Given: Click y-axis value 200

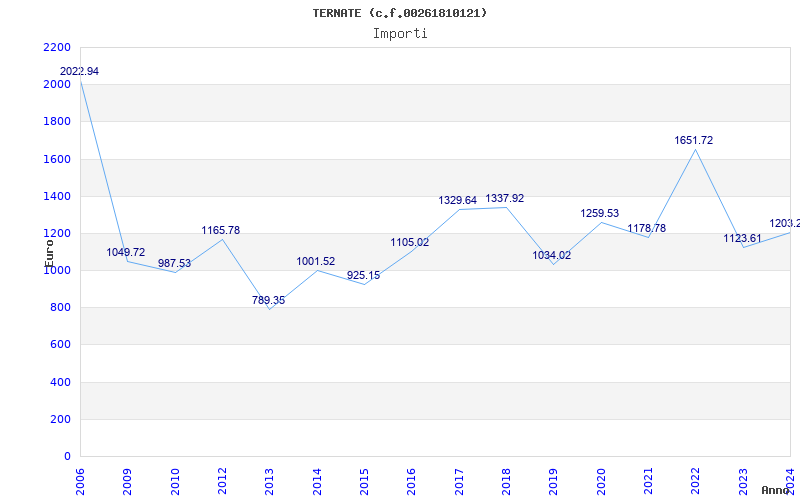Looking at the screenshot, I should coord(60,419).
